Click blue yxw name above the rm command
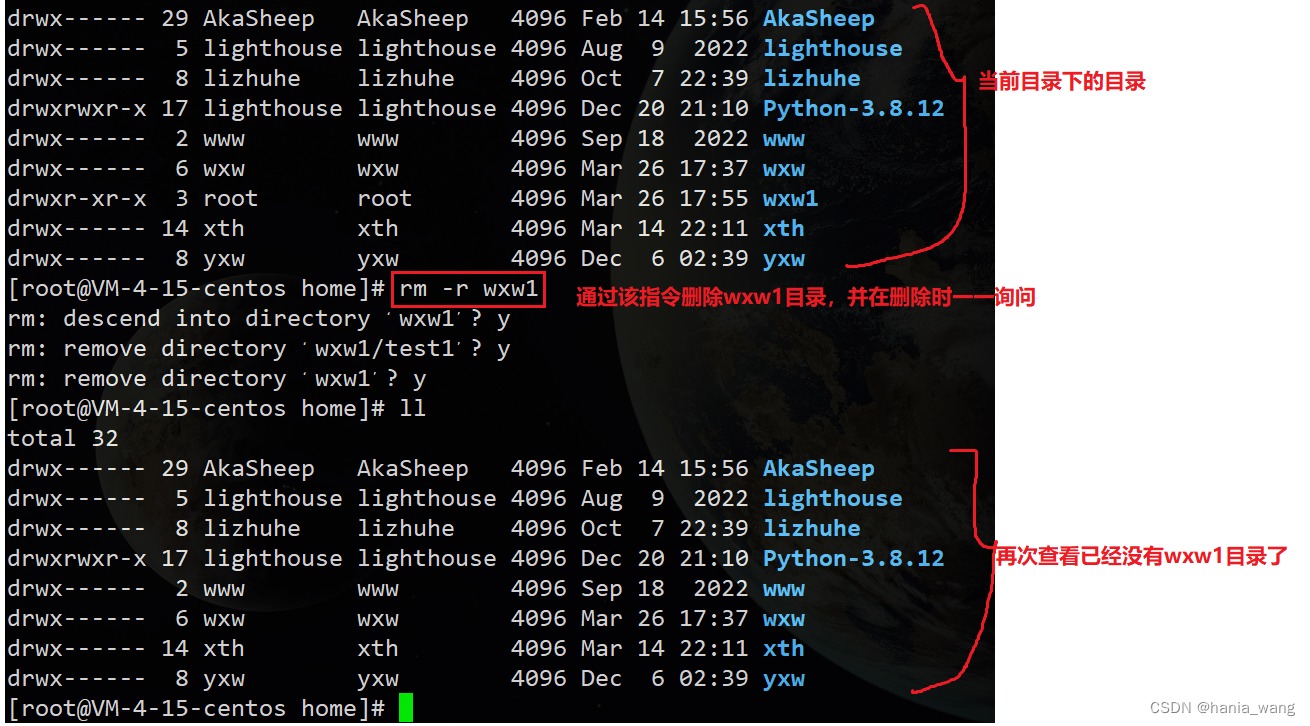The width and height of the screenshot is (1310, 726). tap(783, 259)
